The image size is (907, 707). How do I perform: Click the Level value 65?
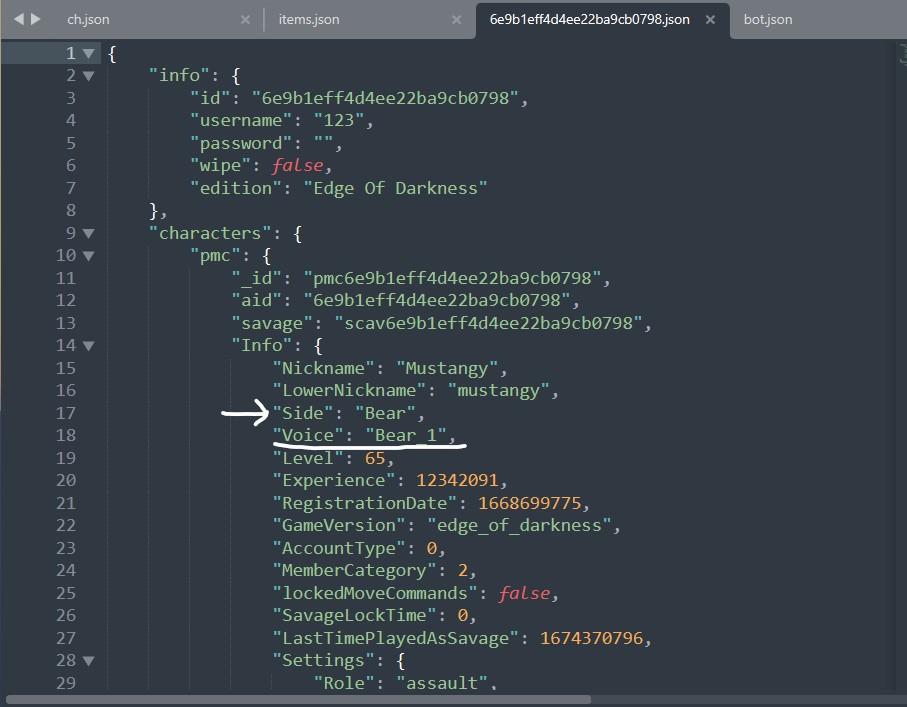pos(375,459)
